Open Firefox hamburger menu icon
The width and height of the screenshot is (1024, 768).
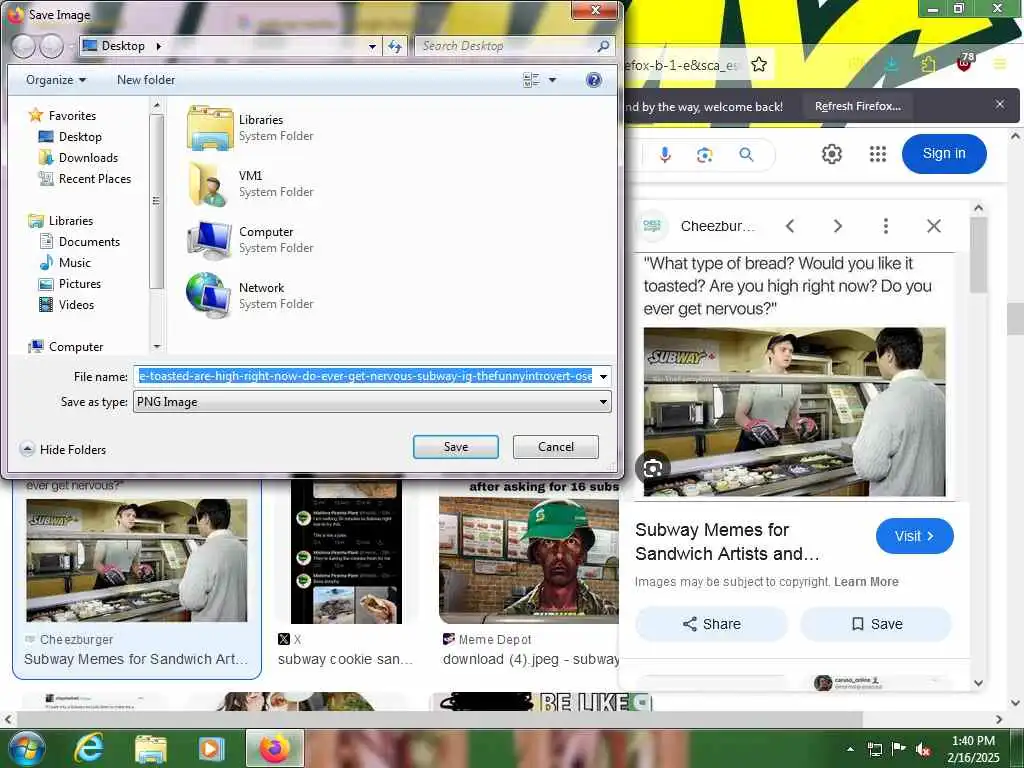click(x=1000, y=64)
